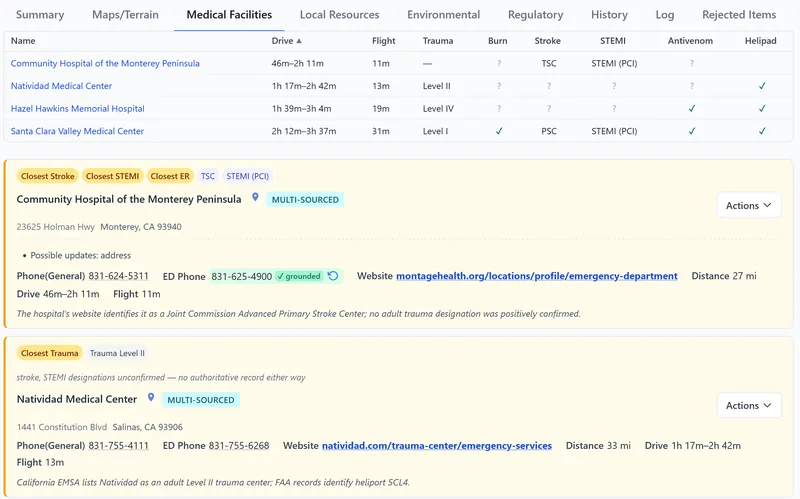
Task: Click the STEMI column header
Action: coord(613,41)
